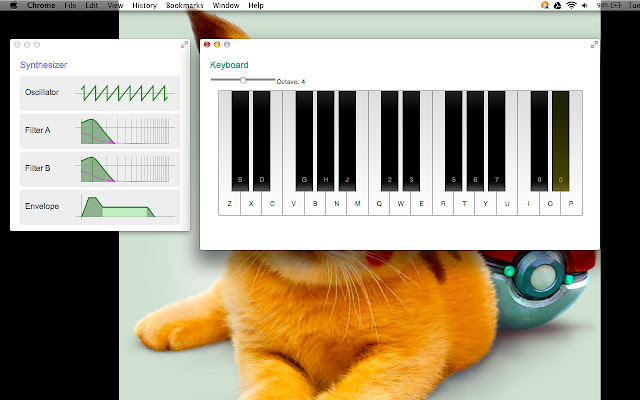640x400 pixels.
Task: Play the white piano key C
Action: (272, 203)
